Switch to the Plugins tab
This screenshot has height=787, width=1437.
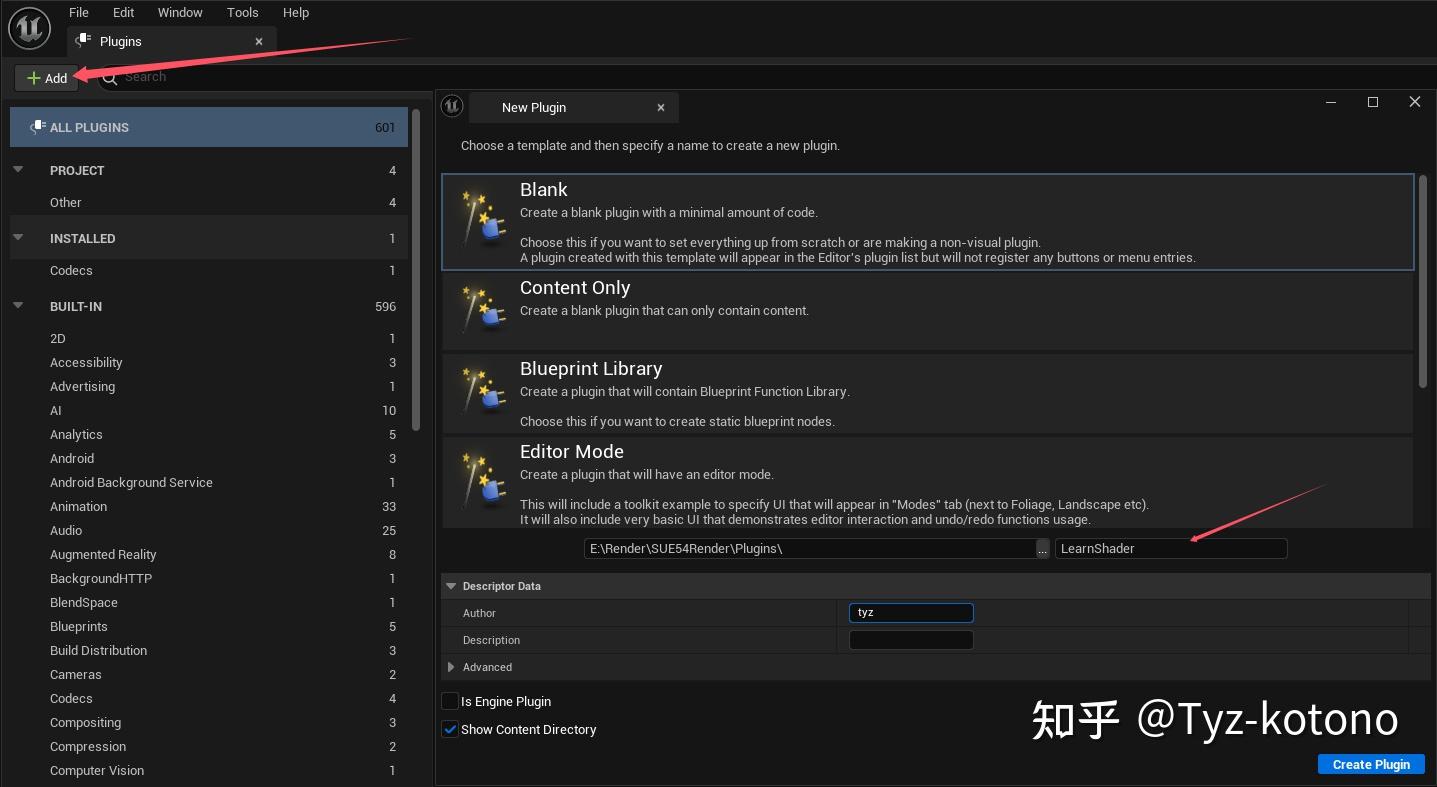coord(121,41)
